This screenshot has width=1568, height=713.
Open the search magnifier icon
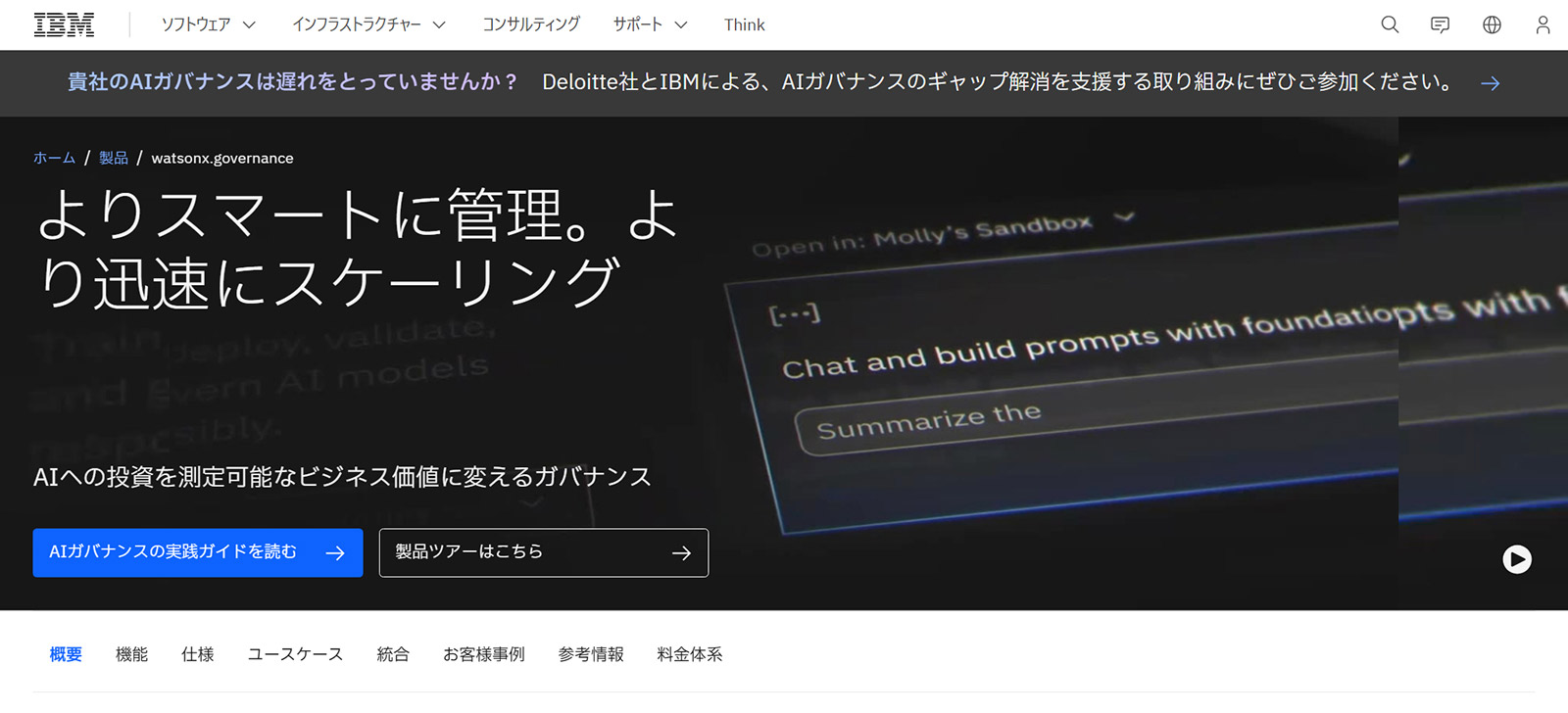coord(1390,24)
